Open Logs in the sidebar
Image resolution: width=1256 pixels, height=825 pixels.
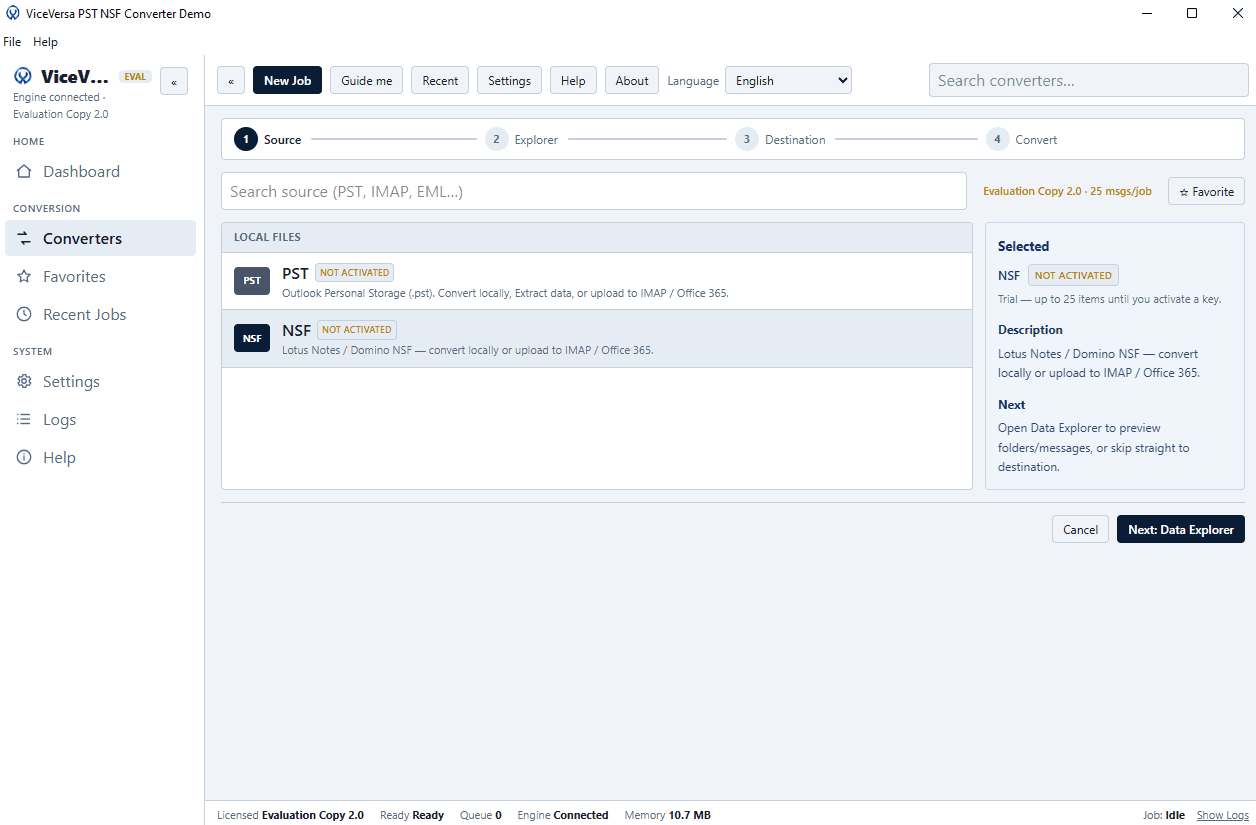[x=100, y=420]
